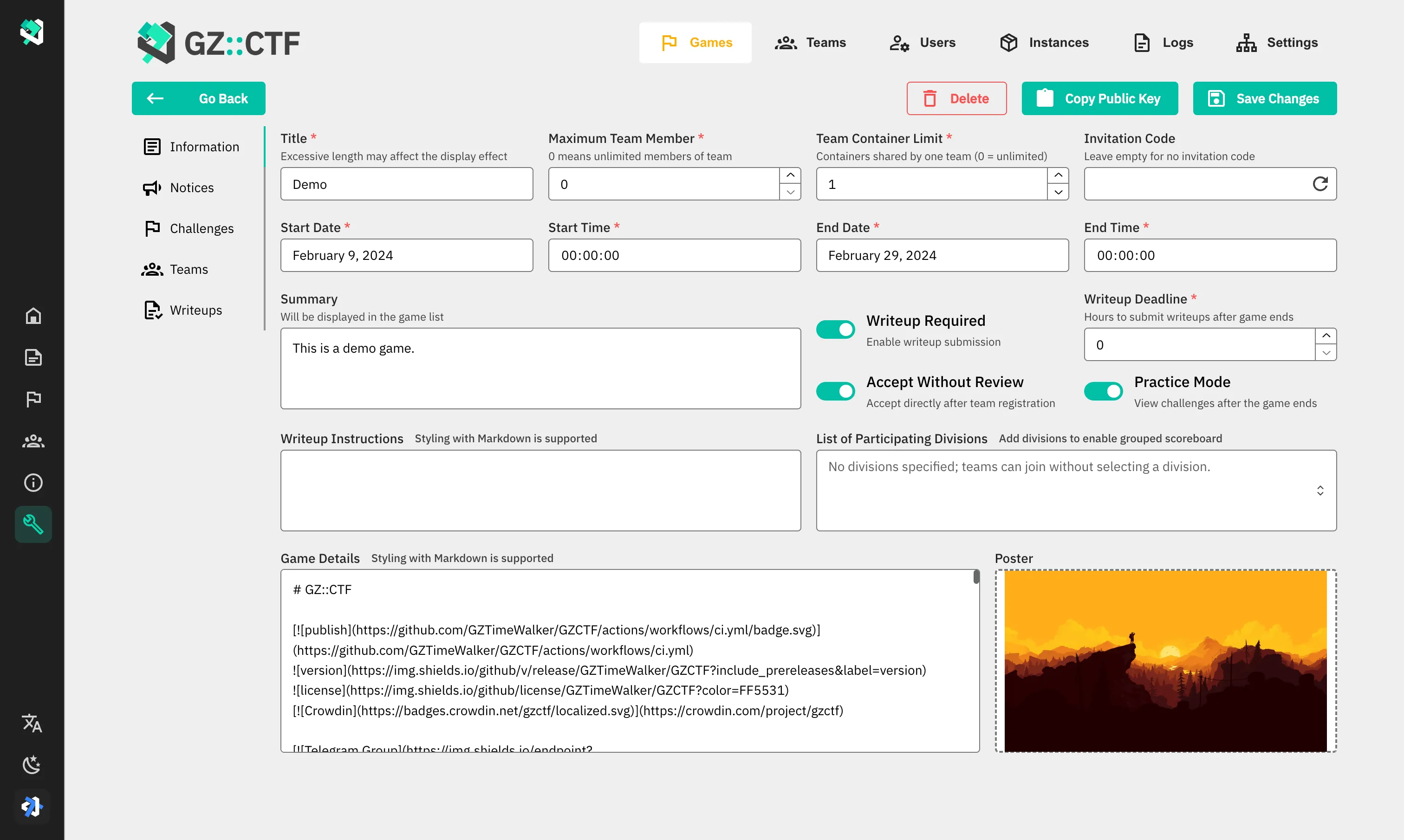Viewport: 1404px width, 840px height.
Task: Click the admin wrench icon in sidebar
Action: (x=33, y=524)
